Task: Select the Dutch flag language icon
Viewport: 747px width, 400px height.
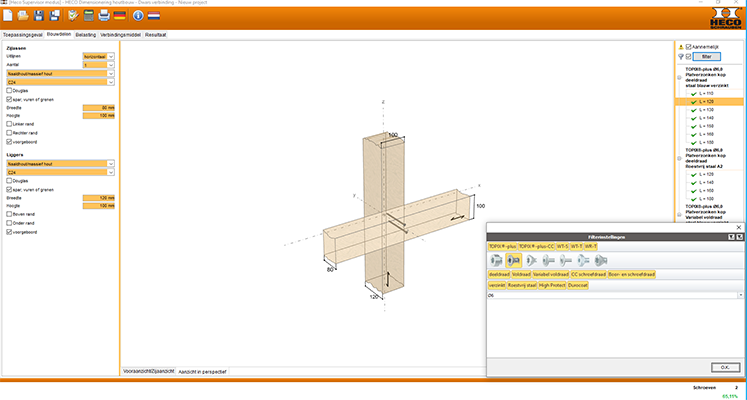Action: coord(153,16)
